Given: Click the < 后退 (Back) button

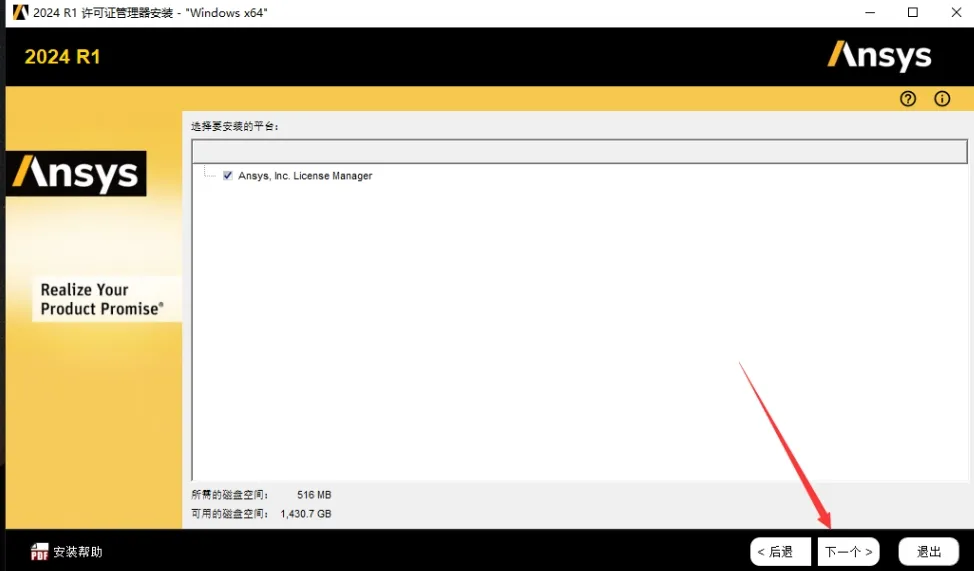Looking at the screenshot, I should [780, 551].
